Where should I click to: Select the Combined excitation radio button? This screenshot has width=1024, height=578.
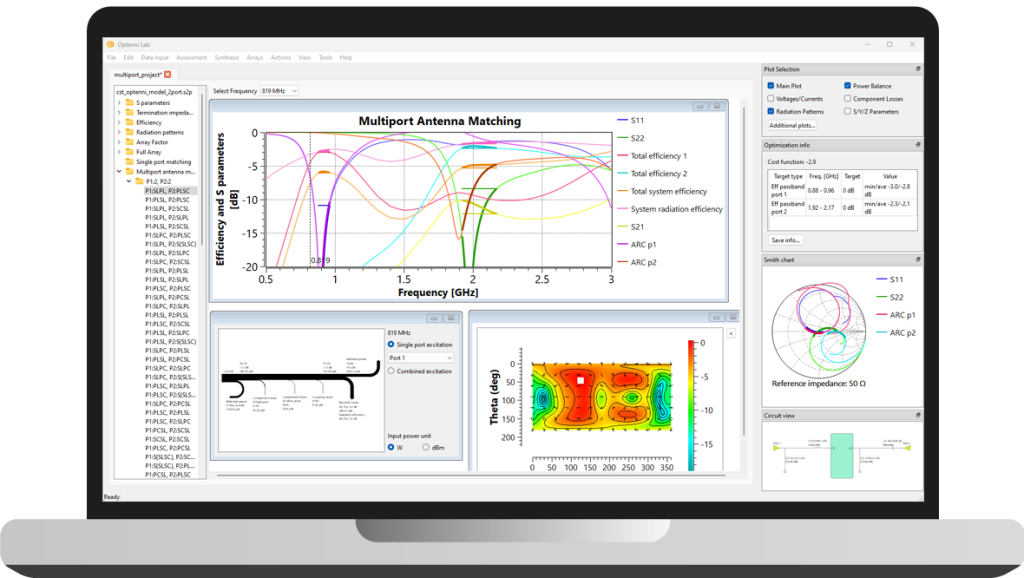(391, 371)
